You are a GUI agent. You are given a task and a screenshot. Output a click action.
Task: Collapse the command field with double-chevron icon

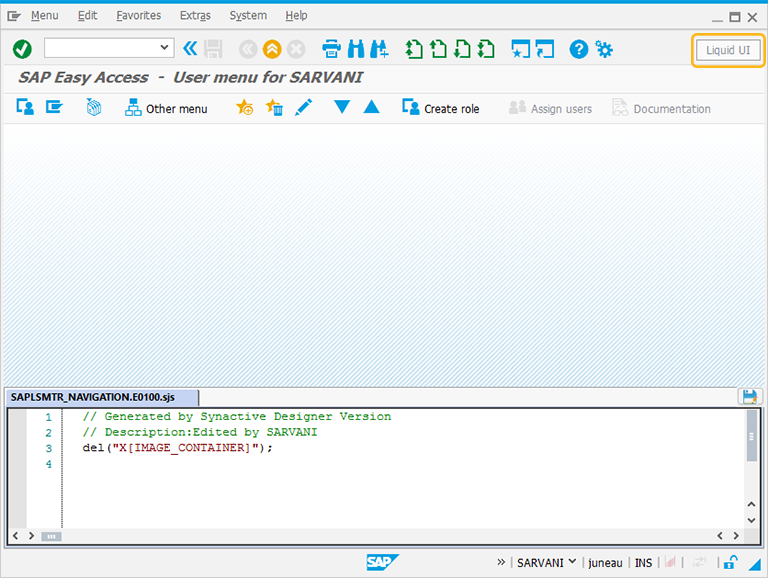(190, 48)
